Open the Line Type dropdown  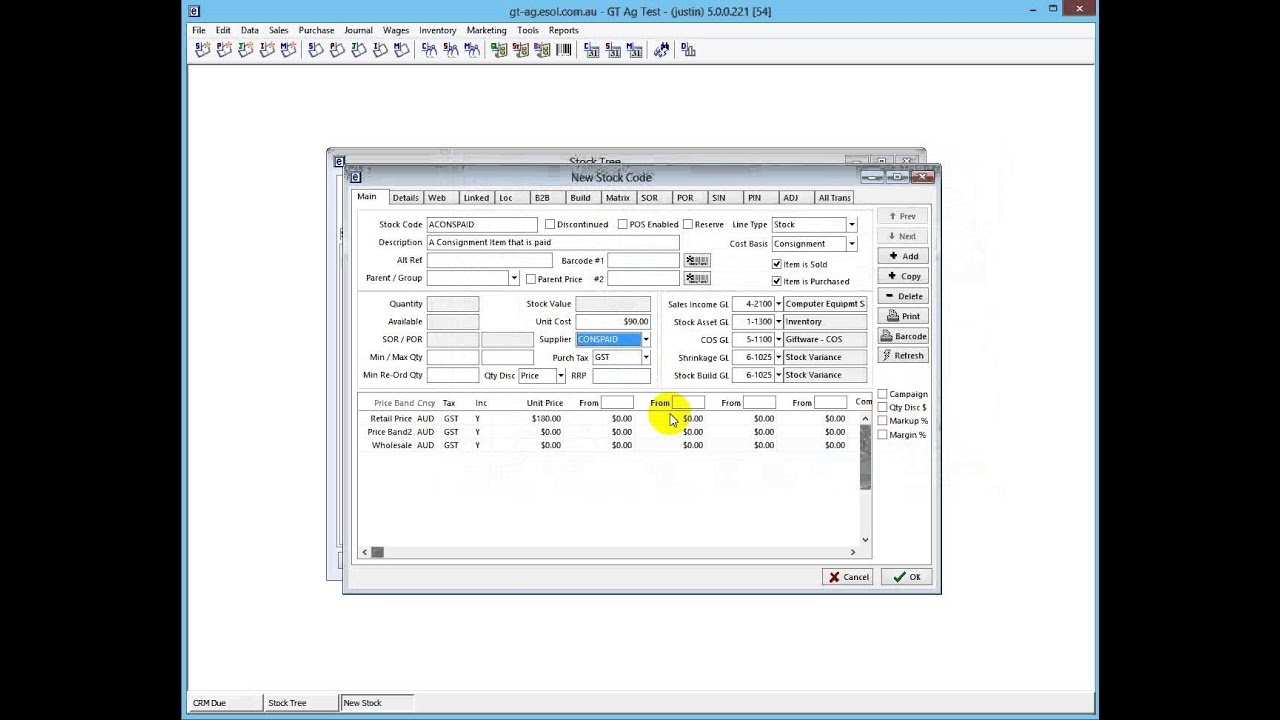[851, 225]
